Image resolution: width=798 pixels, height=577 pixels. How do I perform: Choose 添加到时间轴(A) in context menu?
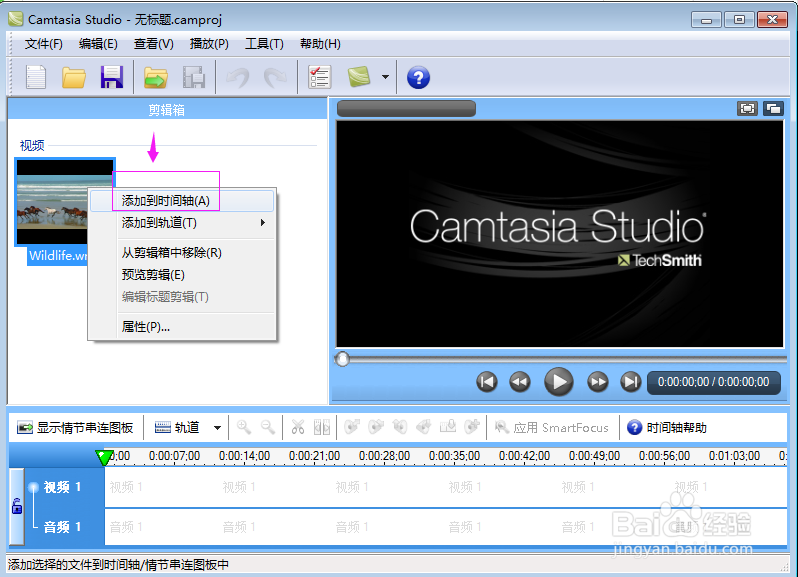coord(182,201)
